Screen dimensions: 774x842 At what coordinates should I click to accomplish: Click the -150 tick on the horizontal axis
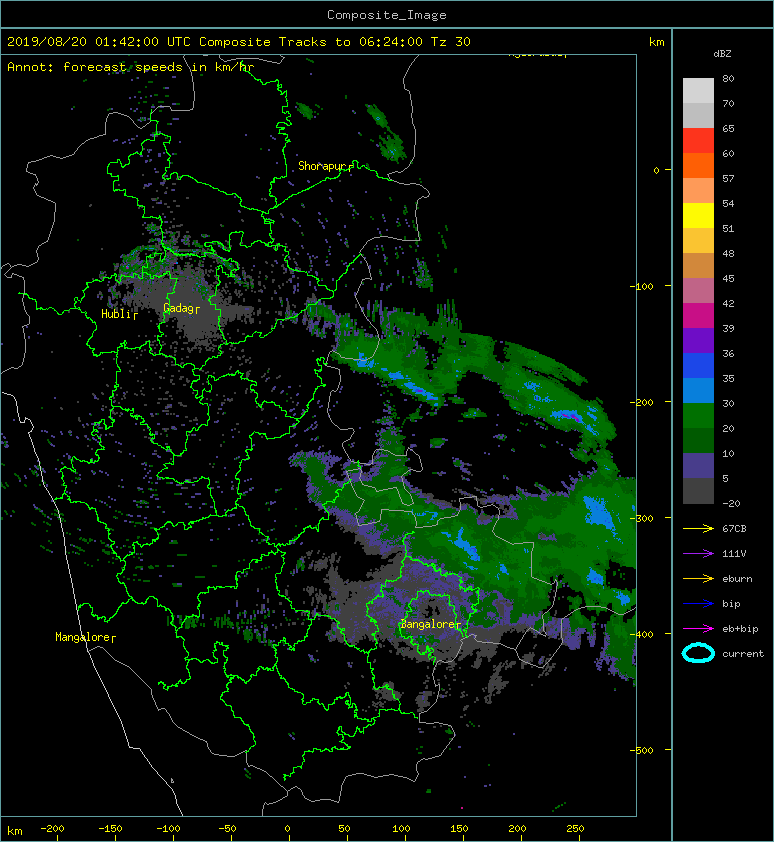111,829
